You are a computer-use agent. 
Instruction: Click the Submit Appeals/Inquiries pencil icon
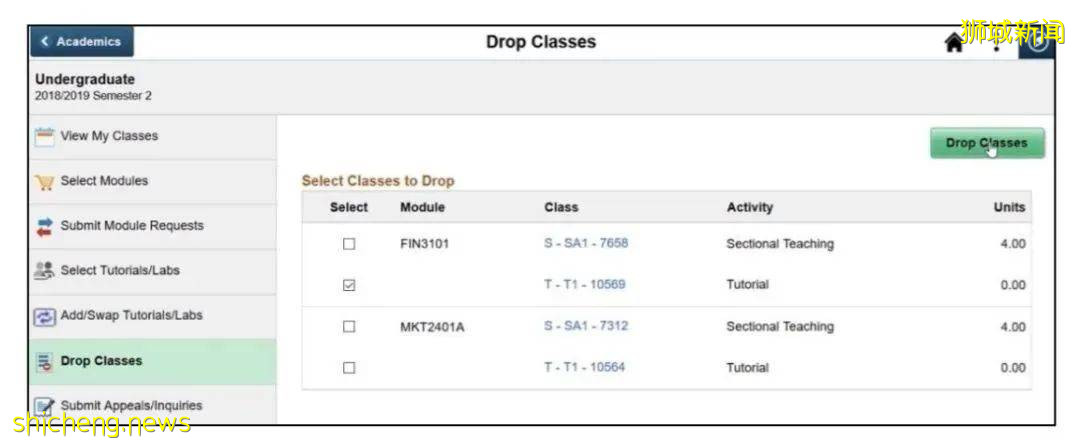pyautogui.click(x=44, y=405)
